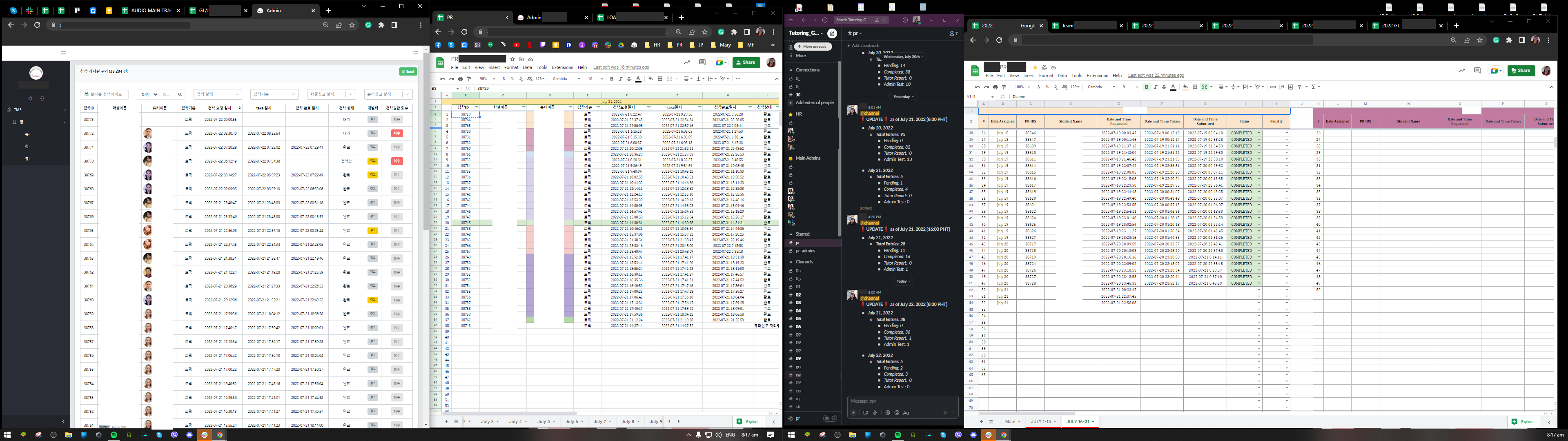
Task: Open the Netflix bookmark in the middle Chrome window
Action: point(530,45)
